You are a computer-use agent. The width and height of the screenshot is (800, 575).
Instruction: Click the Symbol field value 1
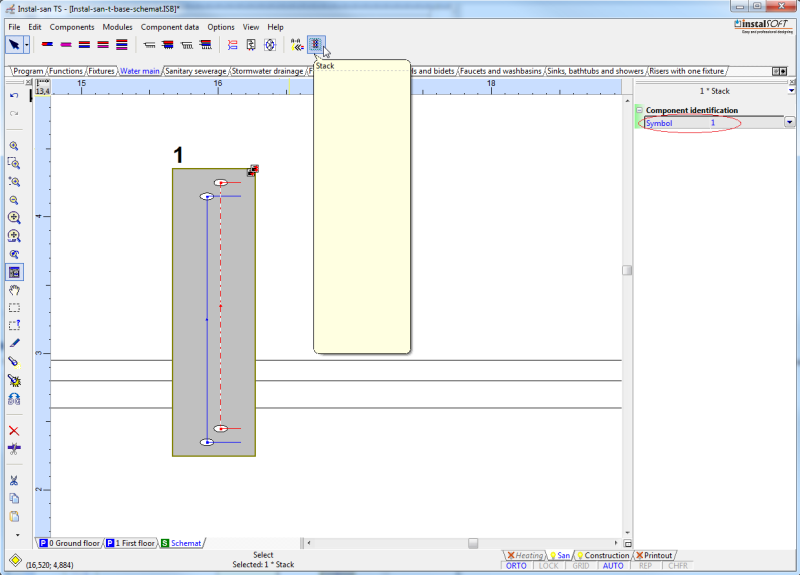713,122
